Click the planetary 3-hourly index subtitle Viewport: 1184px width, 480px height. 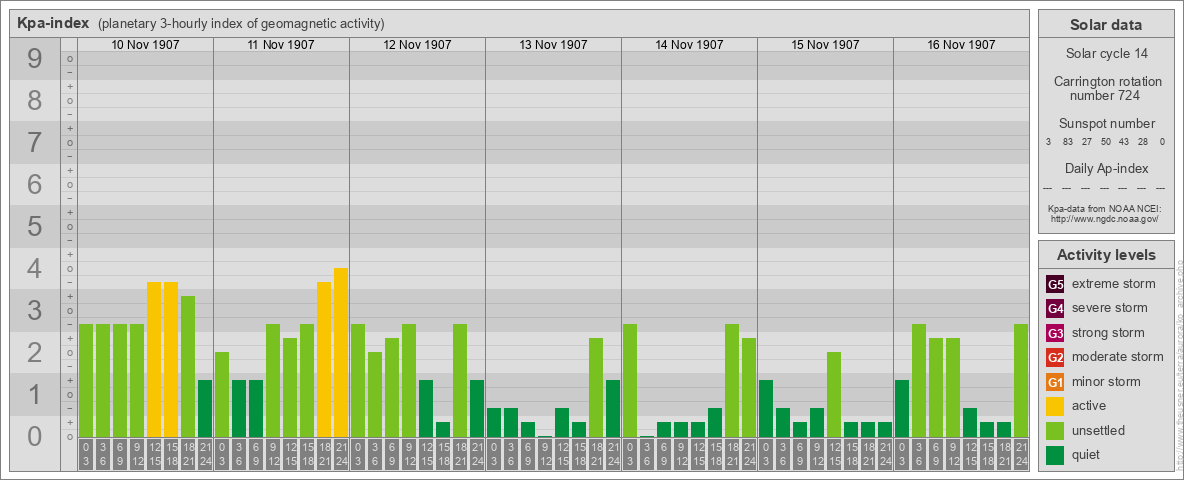point(242,24)
